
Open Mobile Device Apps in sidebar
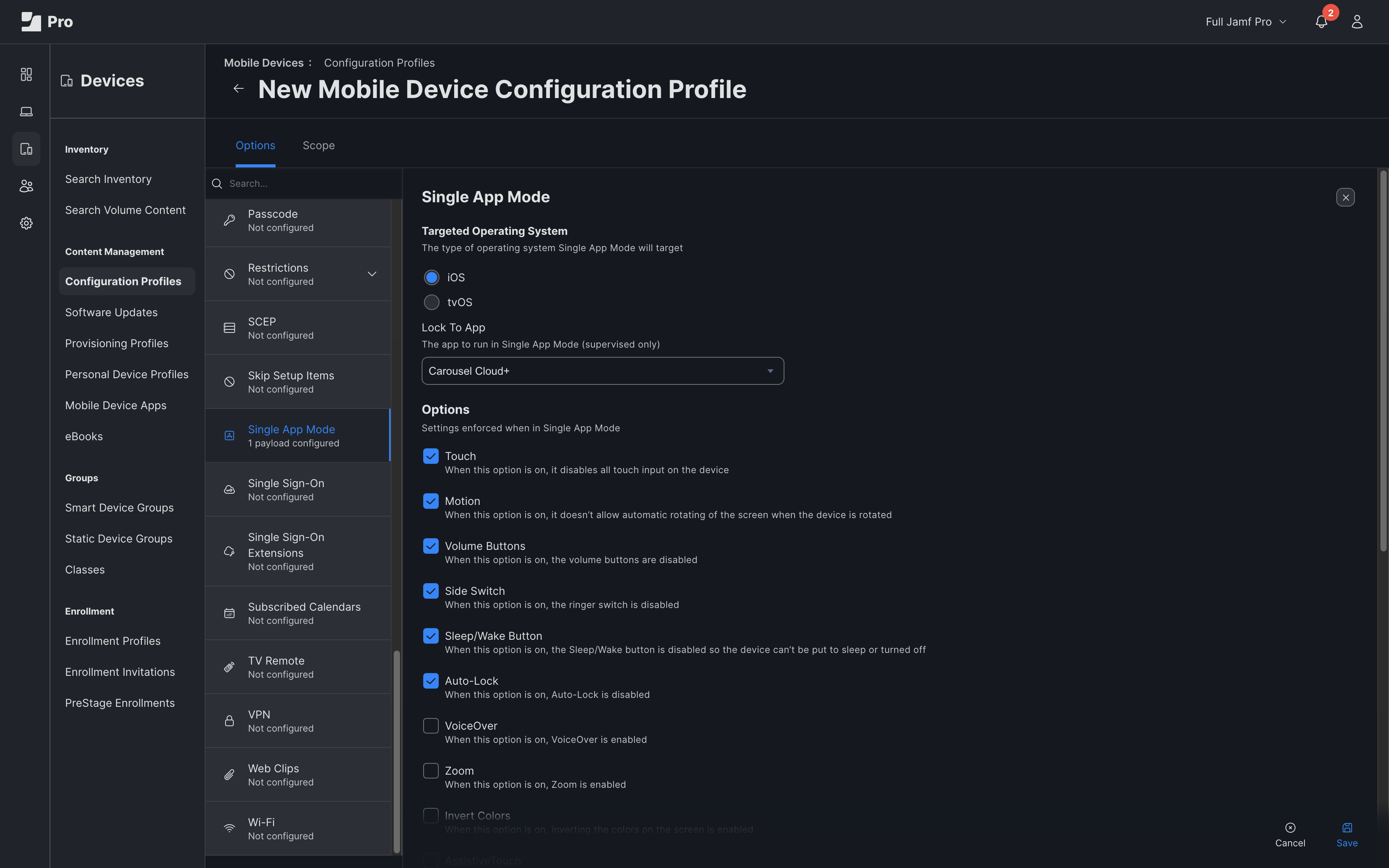pos(116,405)
